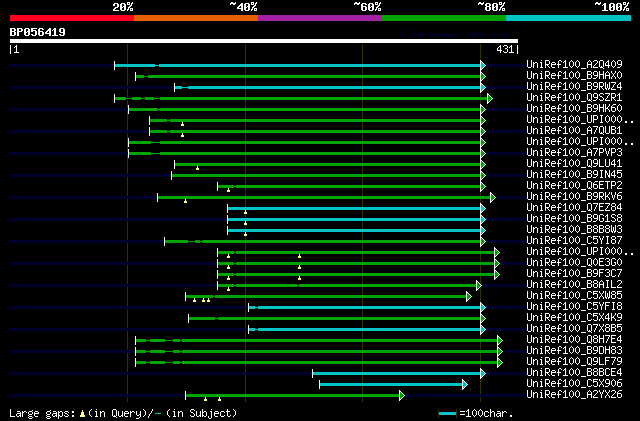Click the cyan alignment bar of UniRef100_A2Q409
Image resolution: width=640 pixels, height=421 pixels.
click(x=298, y=65)
